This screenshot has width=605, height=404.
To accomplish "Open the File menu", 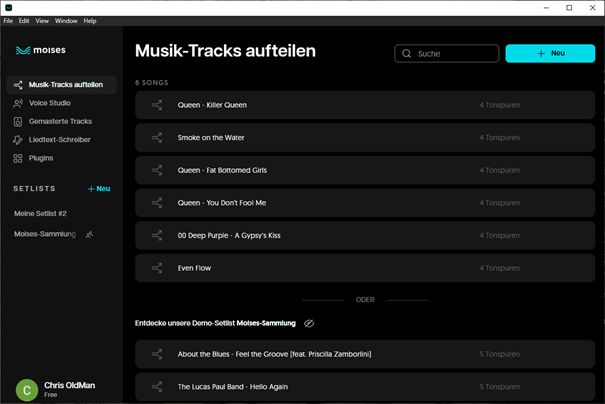I will 8,21.
